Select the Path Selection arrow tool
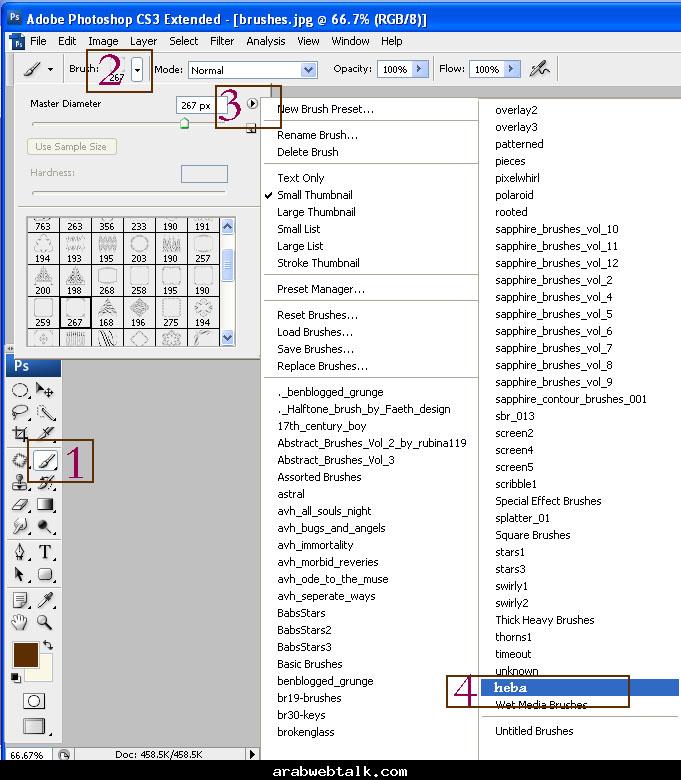The width and height of the screenshot is (681, 780). 20,574
